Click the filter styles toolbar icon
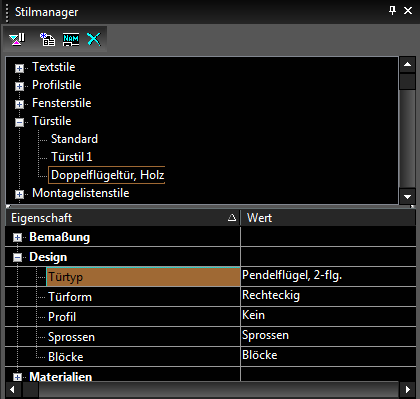This screenshot has width=420, height=399. click(x=17, y=39)
